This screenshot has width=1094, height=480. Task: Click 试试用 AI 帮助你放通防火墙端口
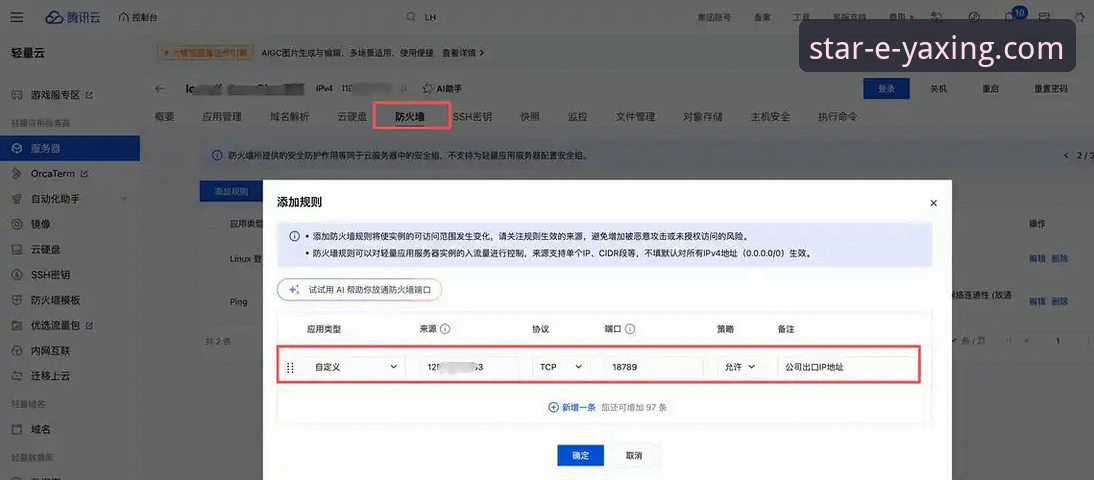click(x=359, y=290)
